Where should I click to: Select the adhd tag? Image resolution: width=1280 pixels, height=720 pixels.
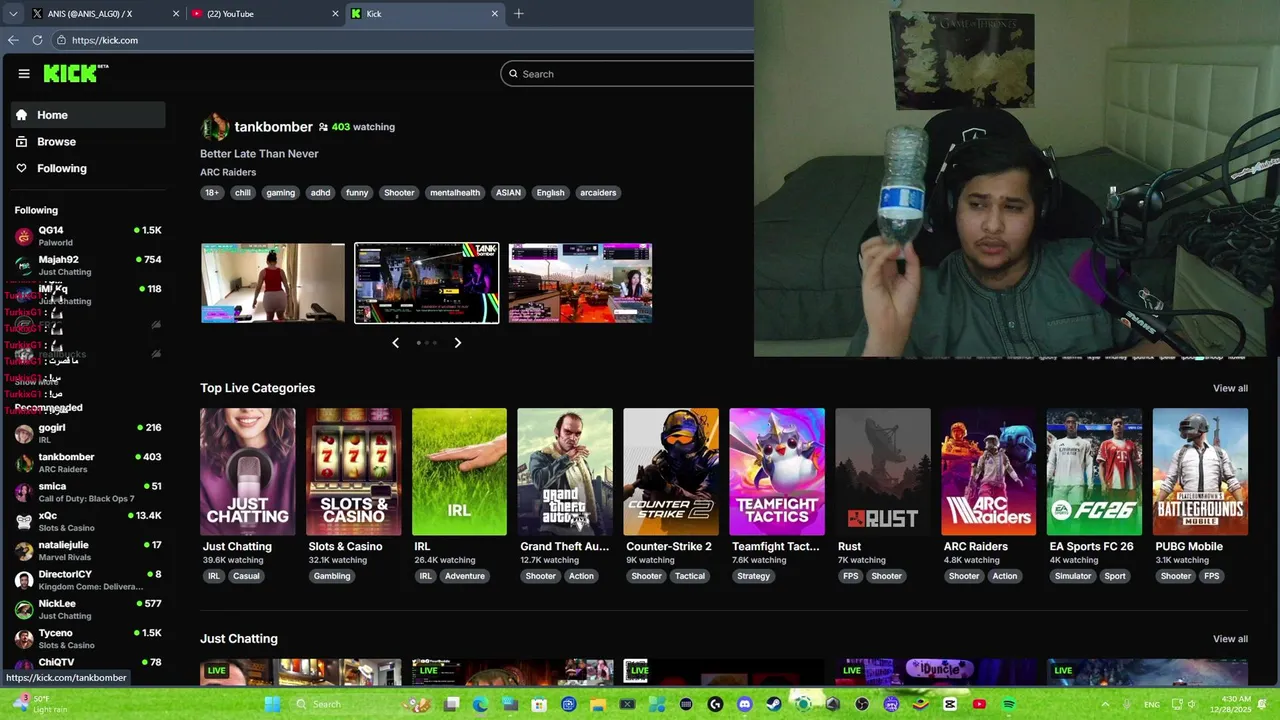(320, 193)
